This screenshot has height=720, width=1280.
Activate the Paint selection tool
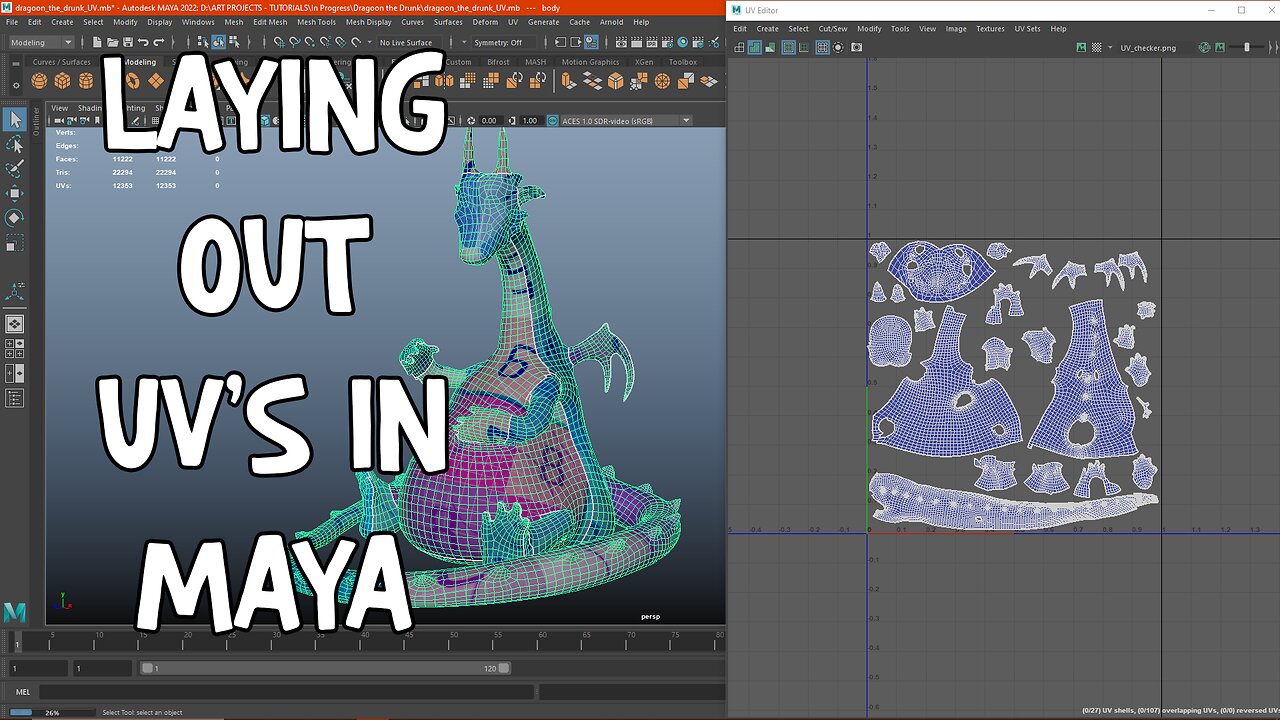coord(14,169)
